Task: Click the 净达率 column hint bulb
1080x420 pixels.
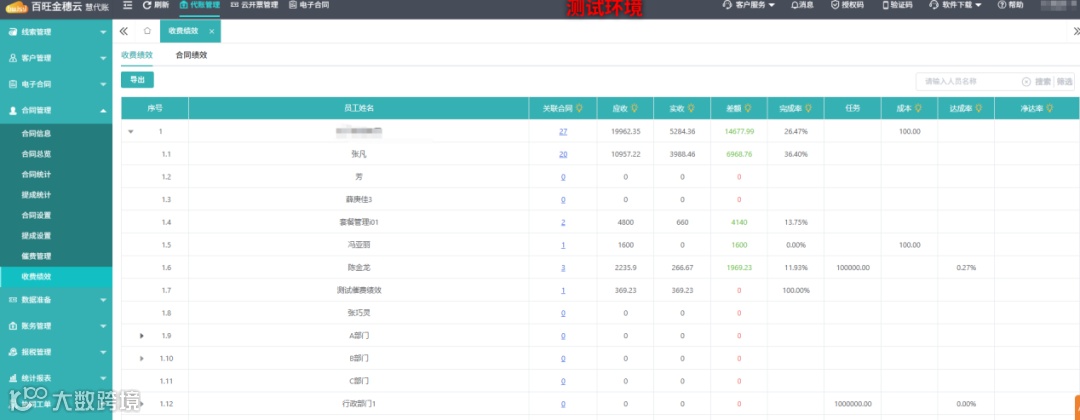Action: pos(1049,108)
